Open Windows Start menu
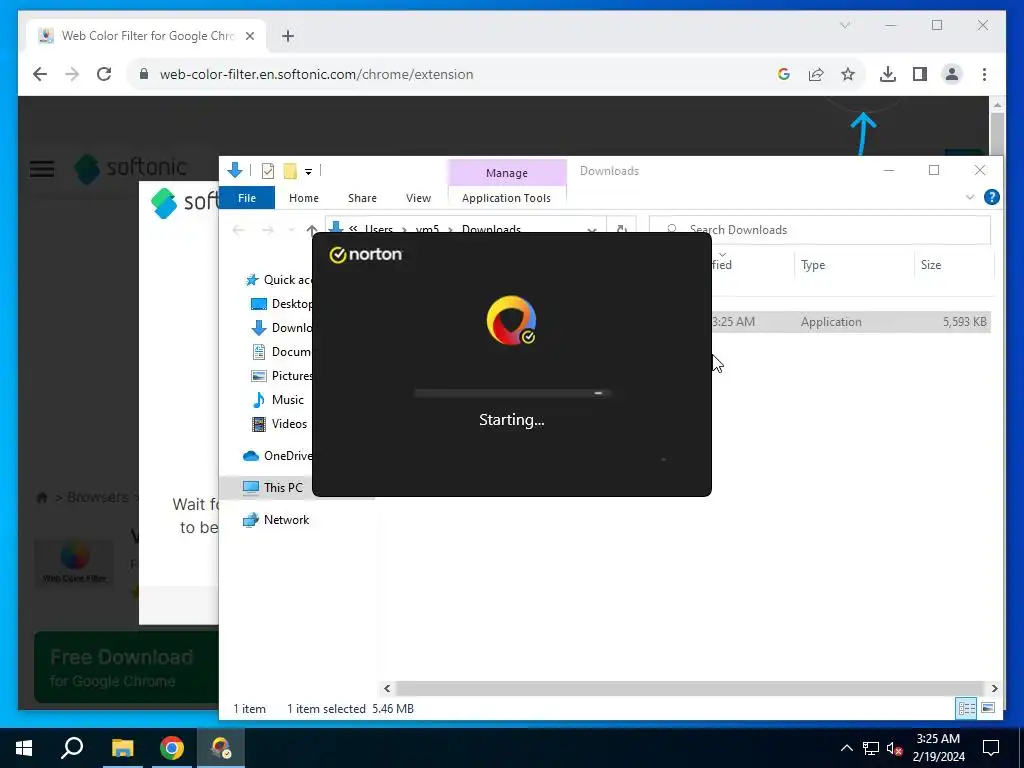Image resolution: width=1024 pixels, height=768 pixels. 24,748
